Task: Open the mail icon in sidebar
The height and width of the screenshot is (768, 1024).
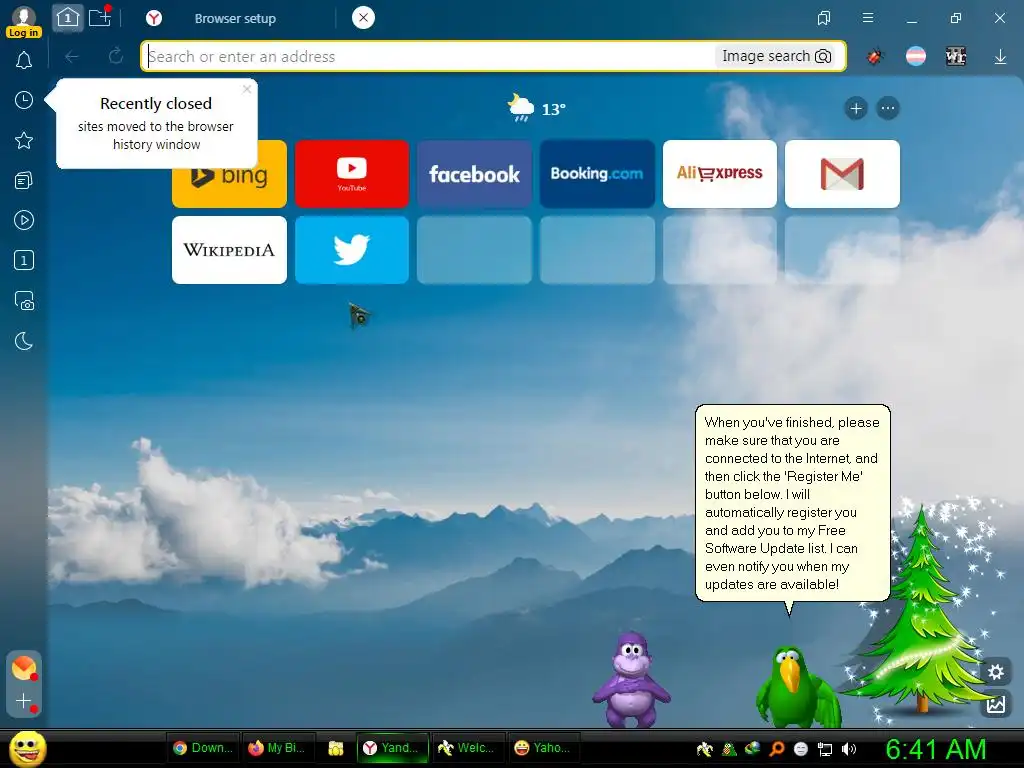Action: point(24,668)
